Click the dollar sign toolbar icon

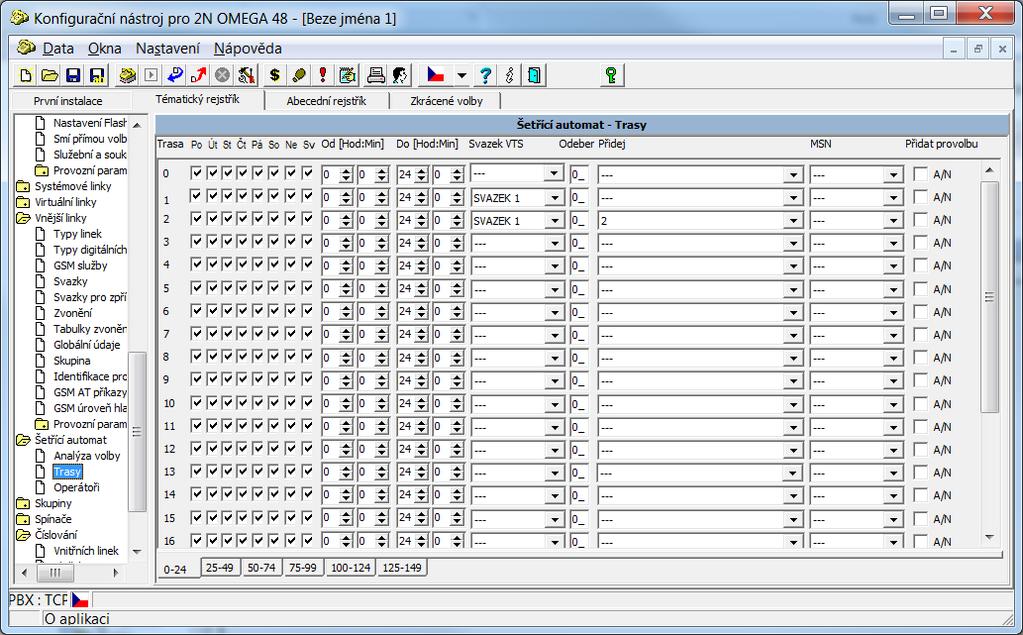[x=275, y=75]
